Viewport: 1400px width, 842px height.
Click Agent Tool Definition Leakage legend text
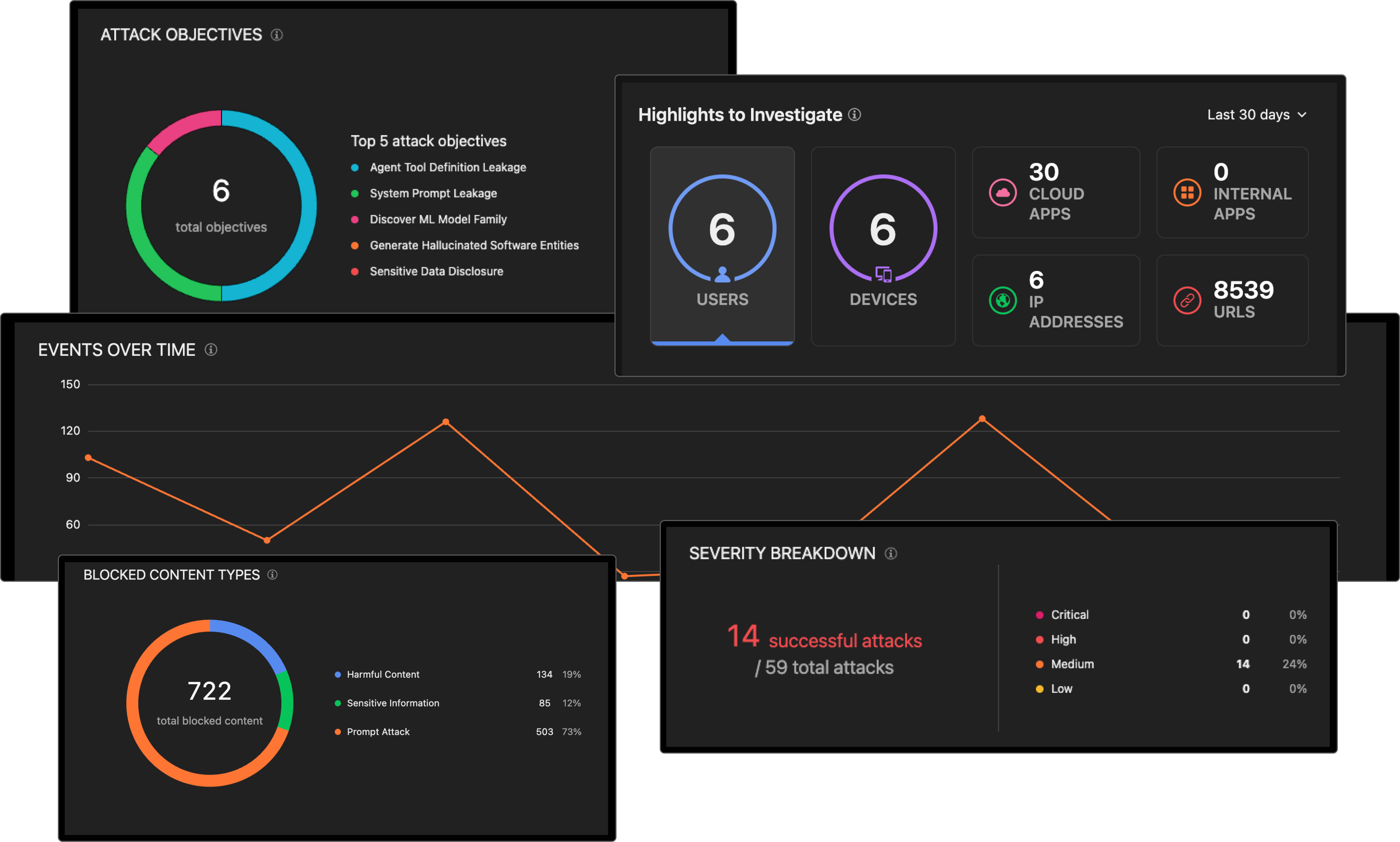(x=448, y=167)
